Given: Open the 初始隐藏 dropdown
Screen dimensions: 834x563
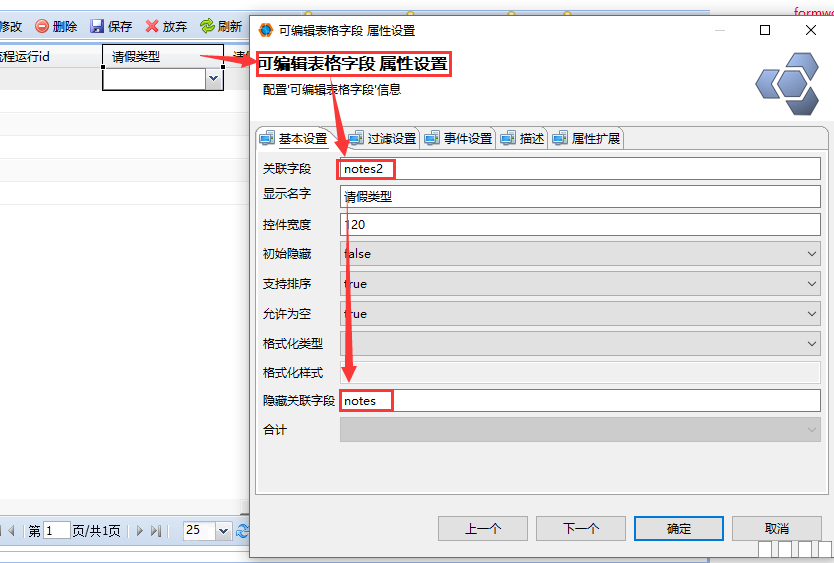Looking at the screenshot, I should click(x=811, y=254).
